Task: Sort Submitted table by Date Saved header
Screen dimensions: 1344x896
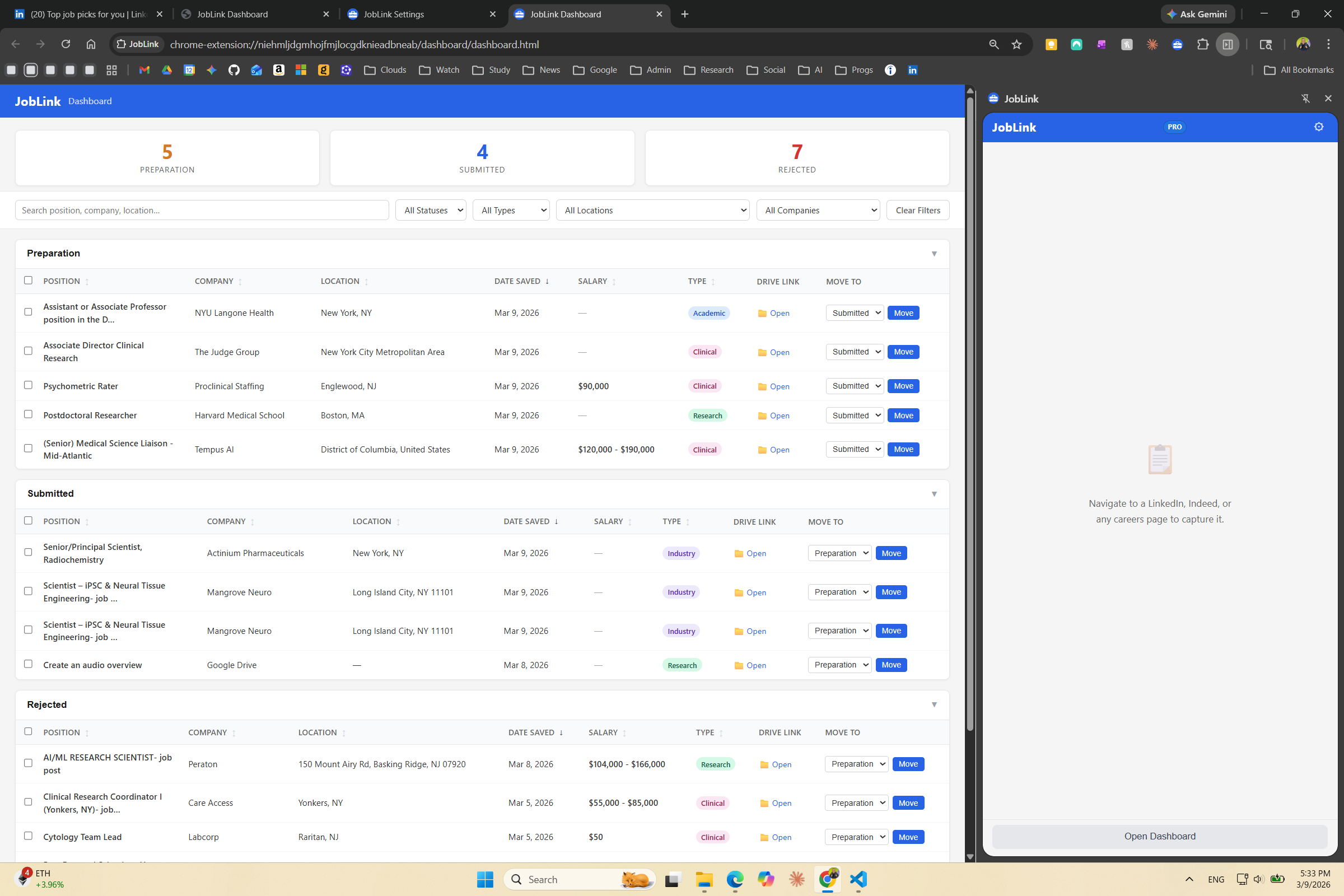Action: pos(530,522)
